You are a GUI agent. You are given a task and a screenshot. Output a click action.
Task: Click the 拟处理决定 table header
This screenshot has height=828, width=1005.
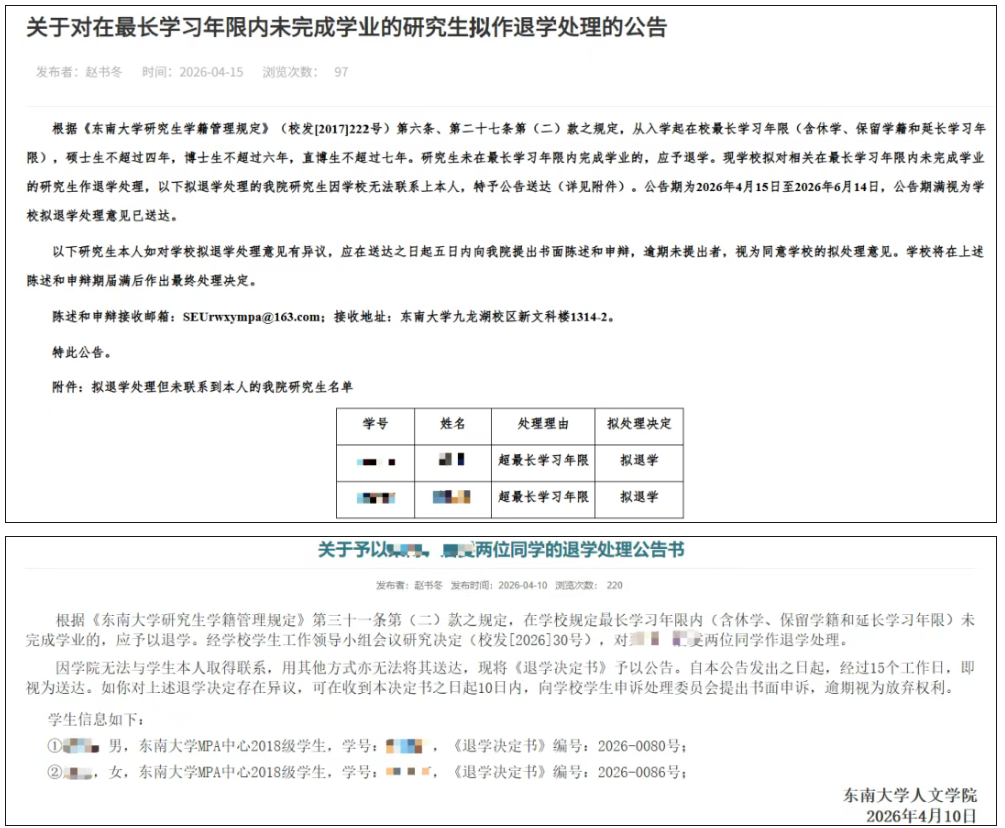coord(639,424)
